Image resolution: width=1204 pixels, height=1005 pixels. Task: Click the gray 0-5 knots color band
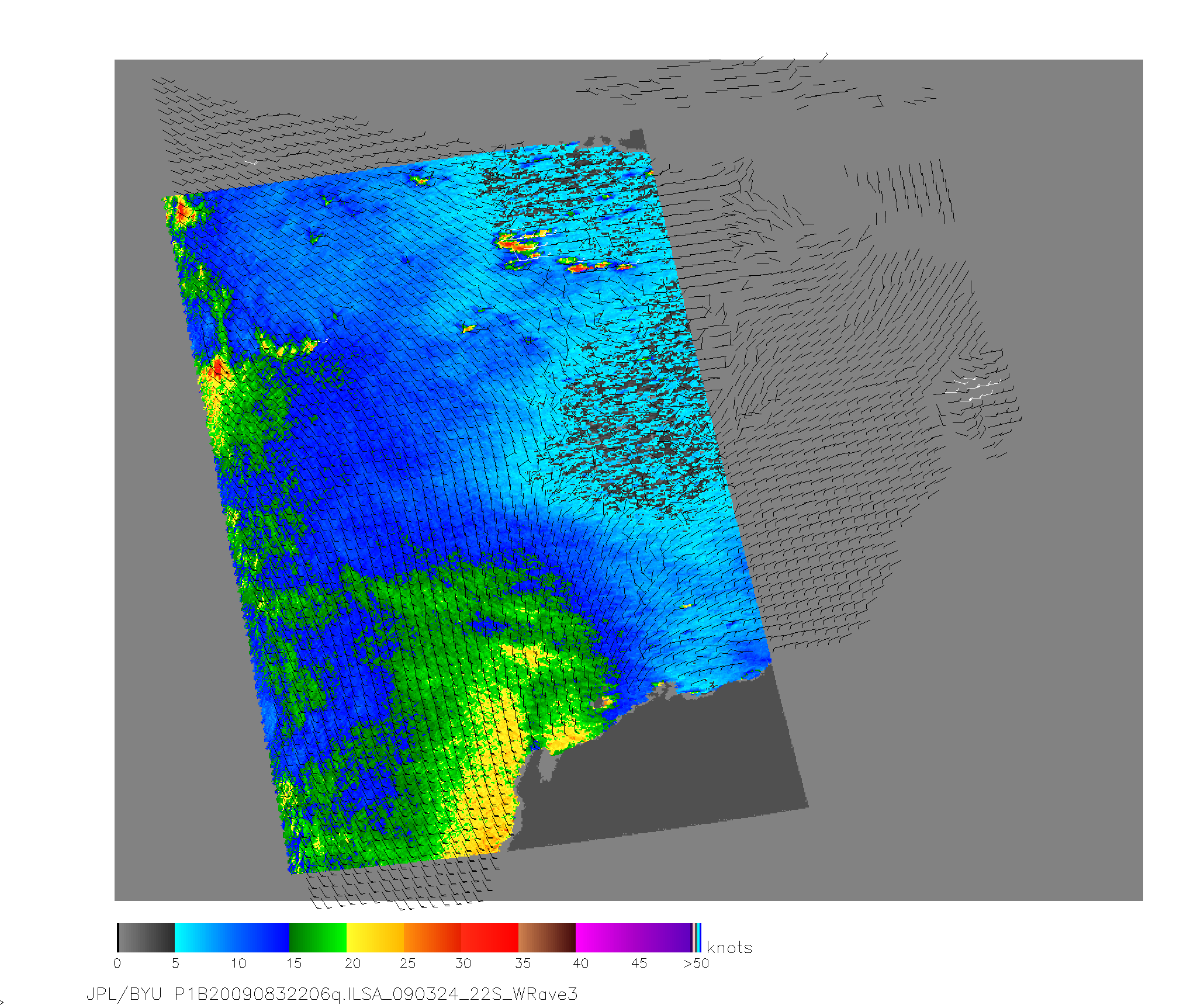[146, 938]
